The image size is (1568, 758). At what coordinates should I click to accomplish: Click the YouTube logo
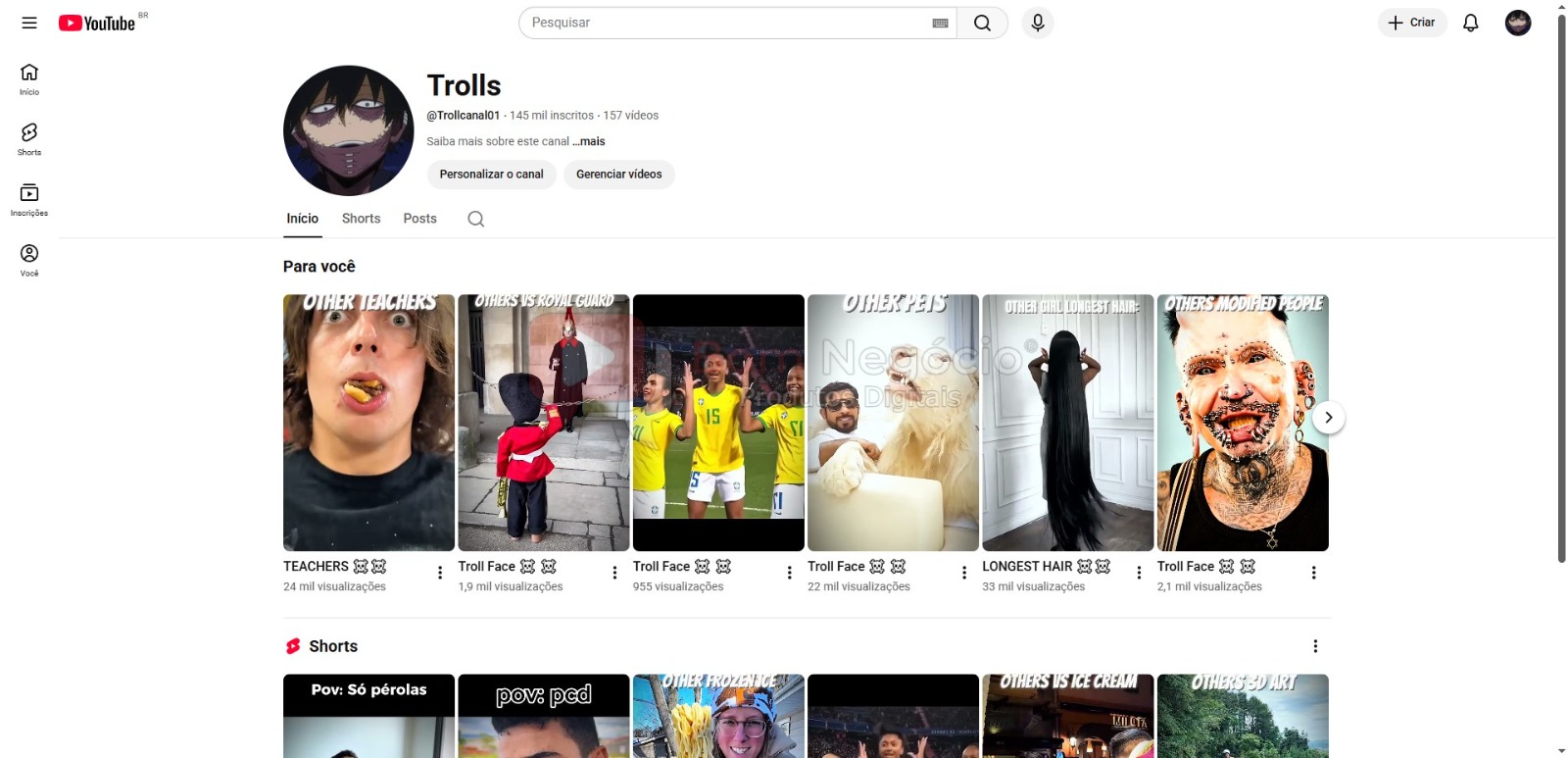[97, 23]
